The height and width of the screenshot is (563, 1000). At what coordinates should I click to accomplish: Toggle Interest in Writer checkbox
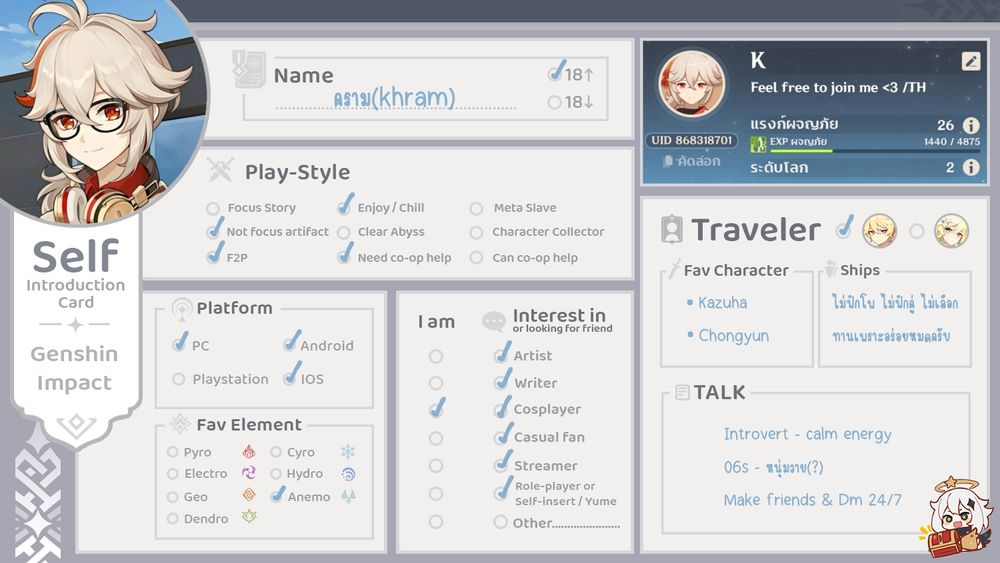tap(503, 380)
